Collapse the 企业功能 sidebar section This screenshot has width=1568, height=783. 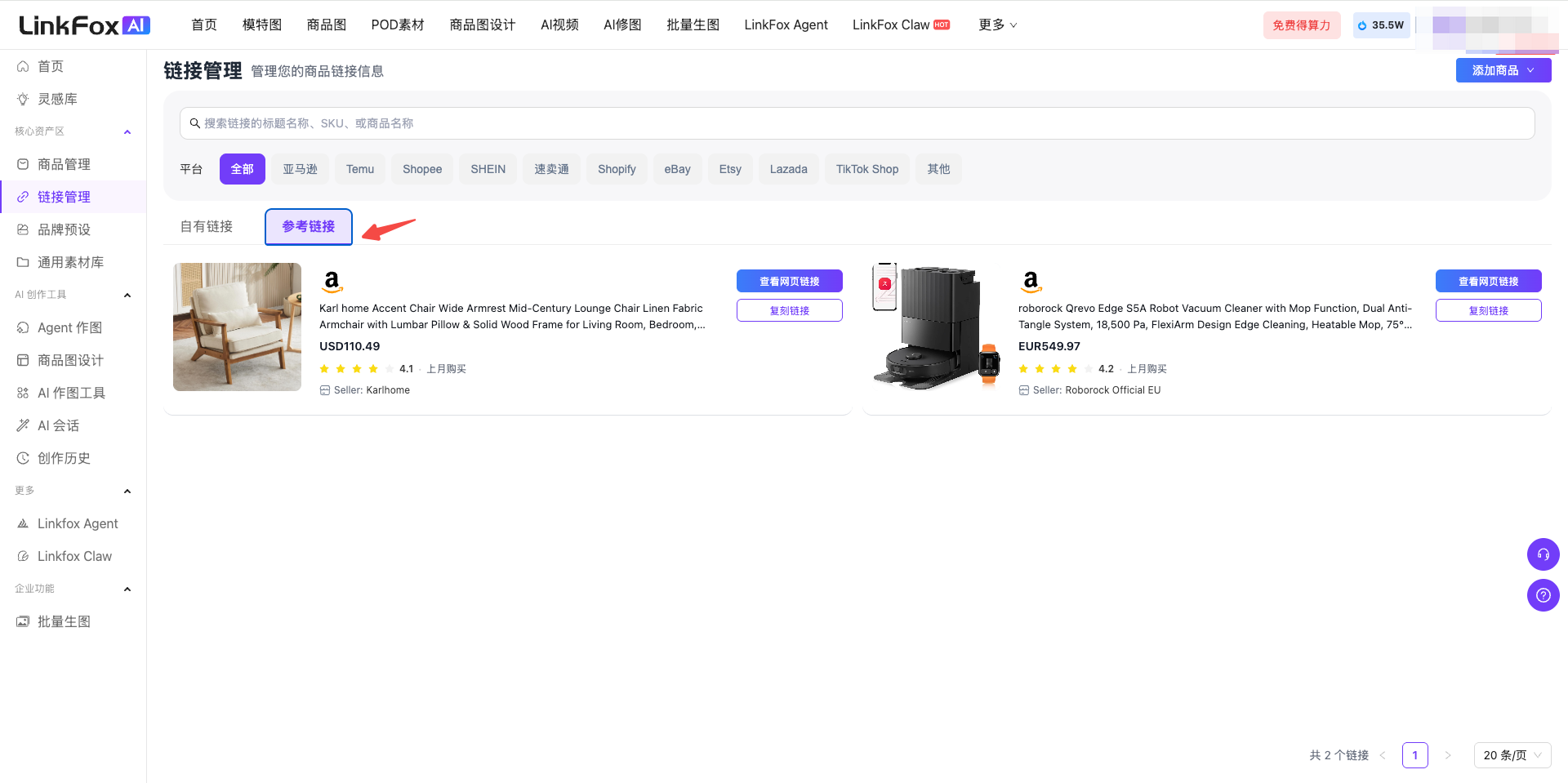point(127,589)
